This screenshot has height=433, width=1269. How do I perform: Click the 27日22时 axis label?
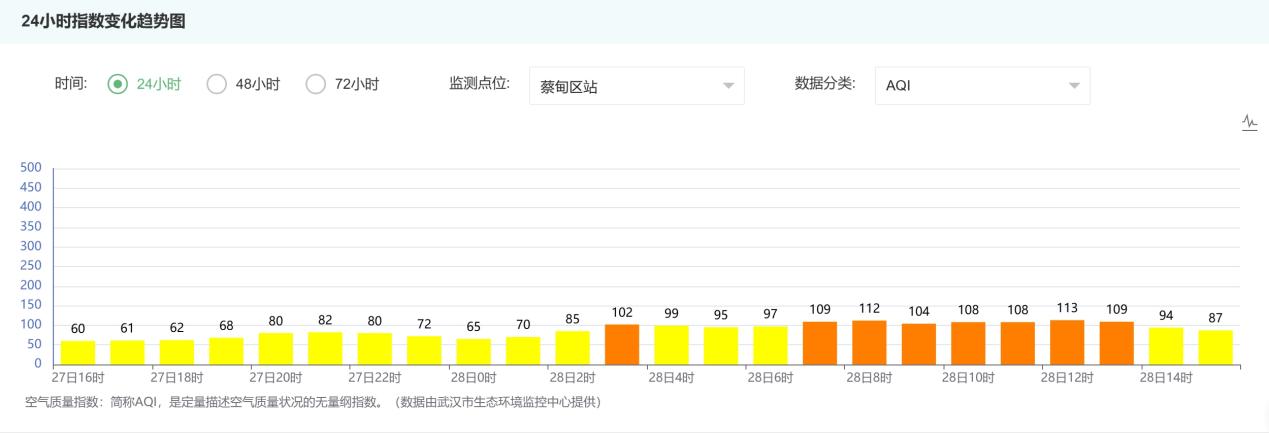(375, 378)
